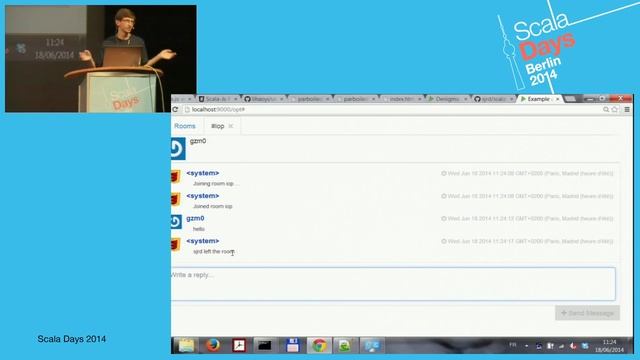Image resolution: width=640 pixels, height=360 pixels.
Task: Select the #iop room tab
Action: [218, 126]
